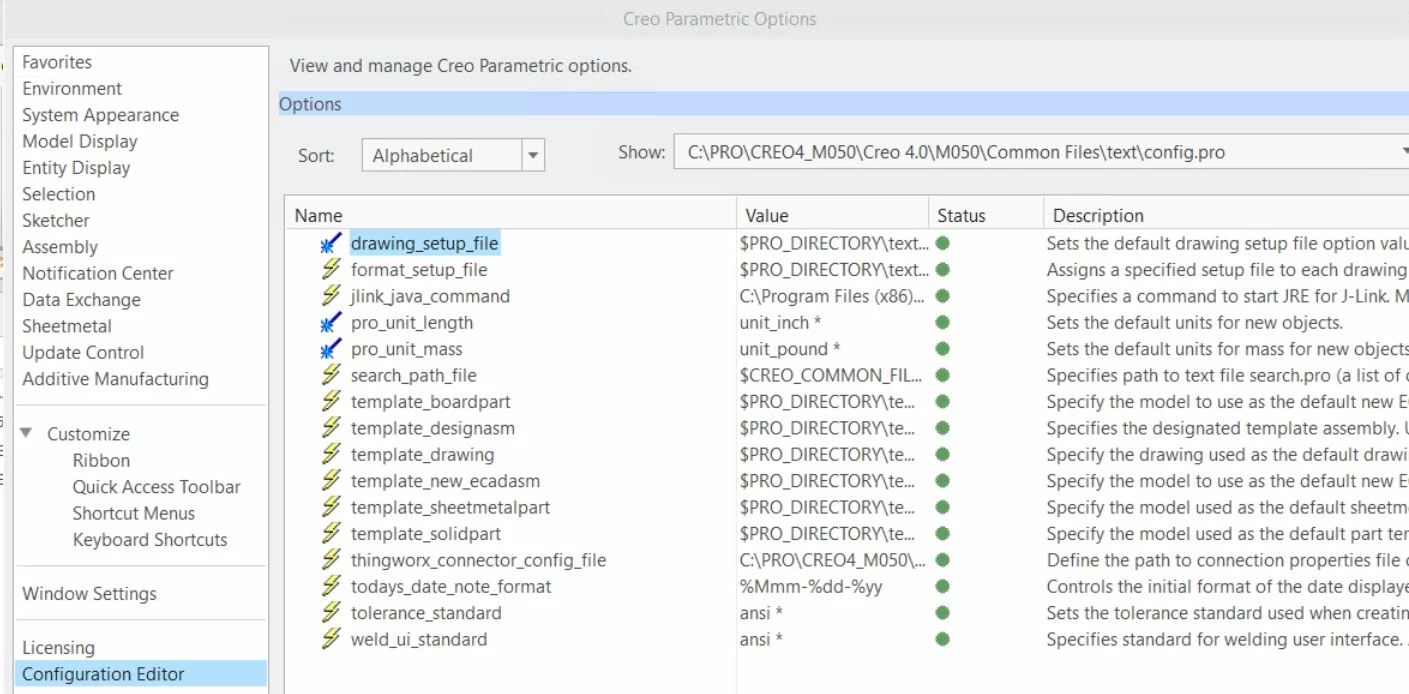Sort by the Status column header
The image size is (1409, 694).
tap(985, 215)
